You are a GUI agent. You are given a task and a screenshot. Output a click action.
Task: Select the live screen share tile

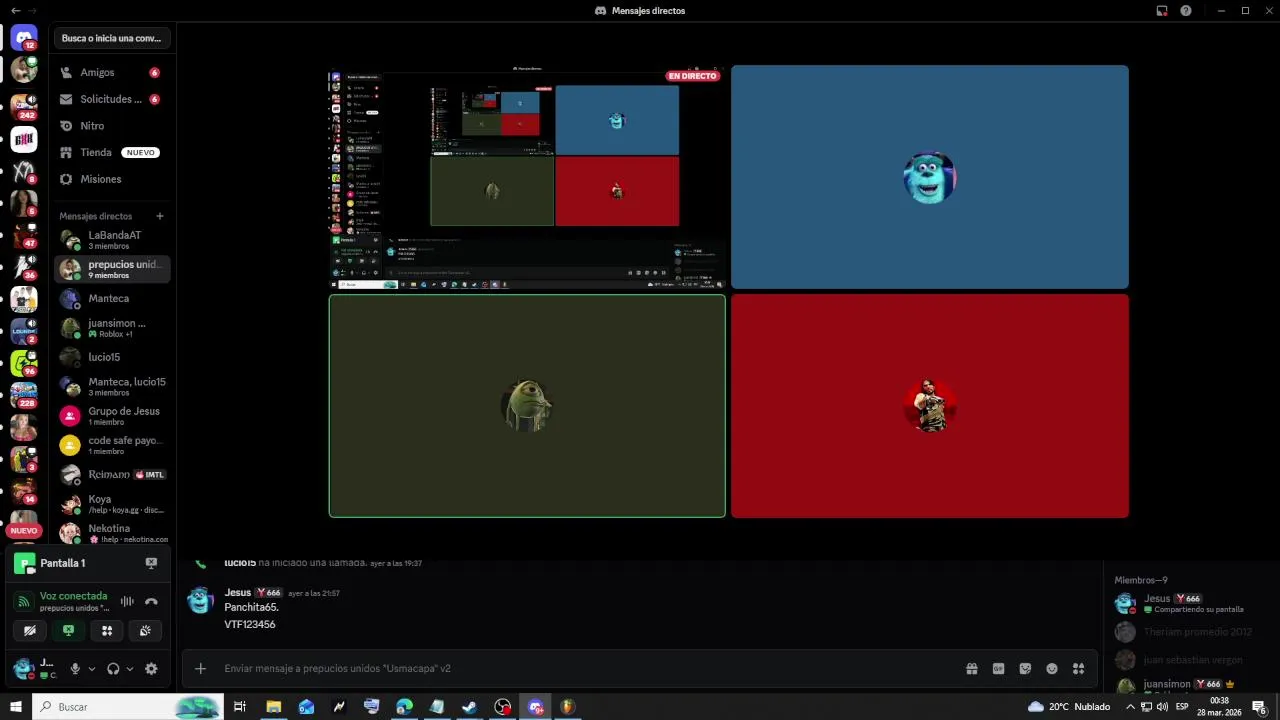(527, 177)
